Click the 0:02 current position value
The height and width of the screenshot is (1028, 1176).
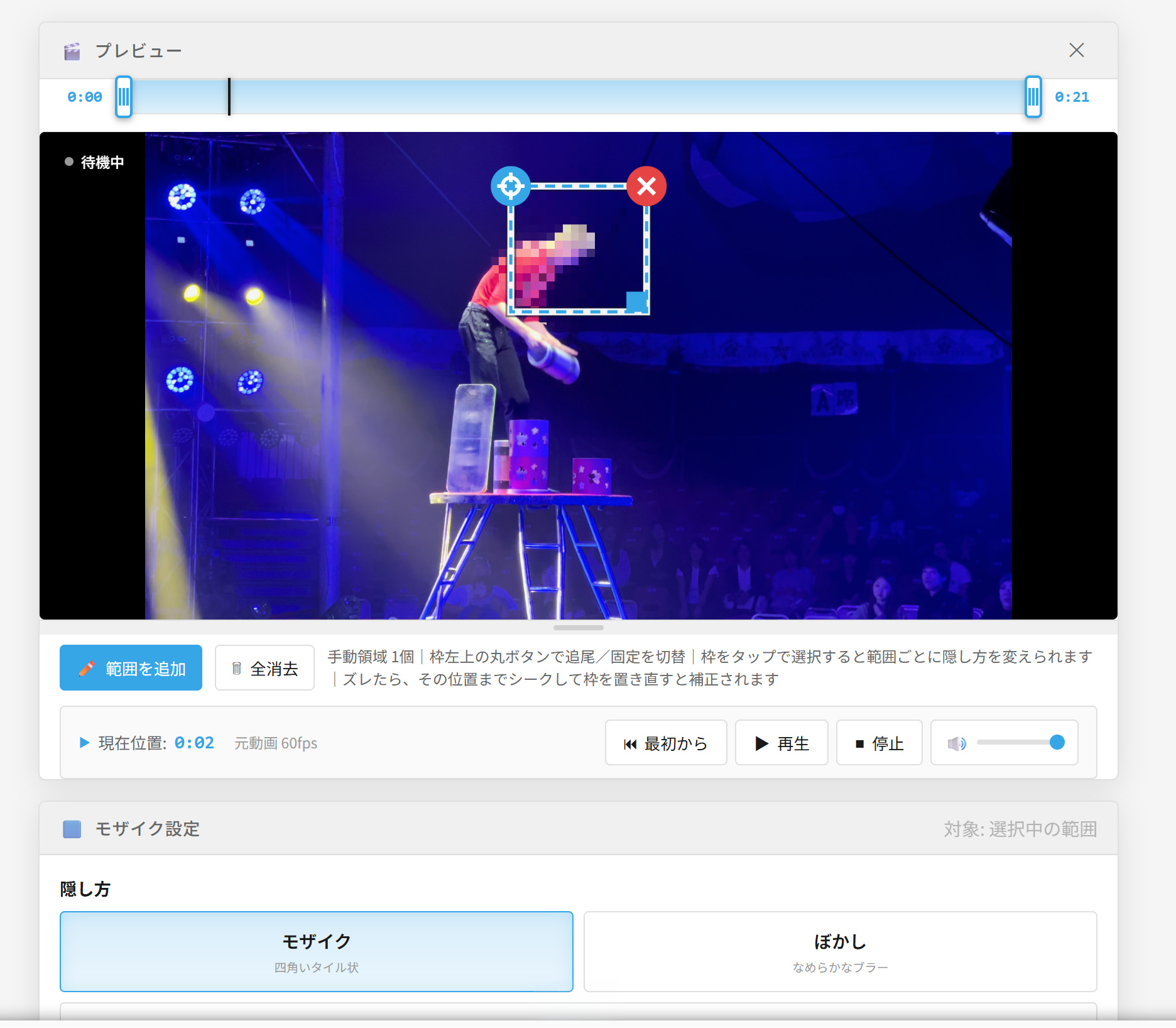coord(194,743)
